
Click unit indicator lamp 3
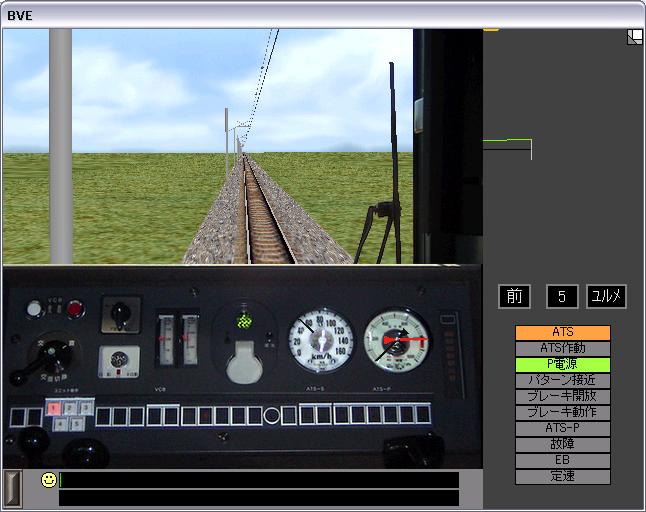(86, 407)
